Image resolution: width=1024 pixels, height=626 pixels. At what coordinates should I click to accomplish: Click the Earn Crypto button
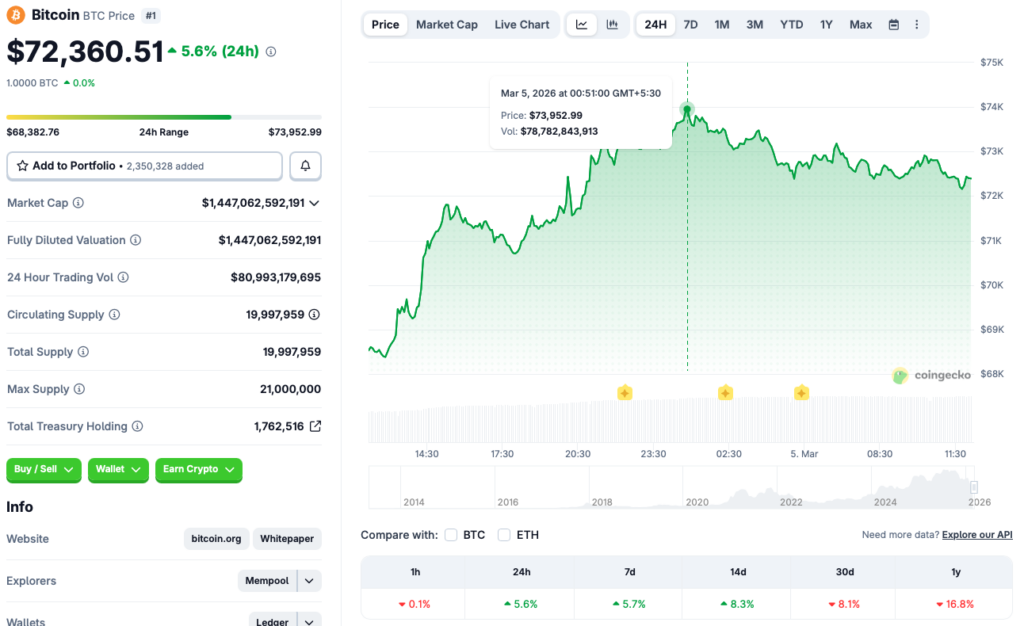pyautogui.click(x=198, y=470)
